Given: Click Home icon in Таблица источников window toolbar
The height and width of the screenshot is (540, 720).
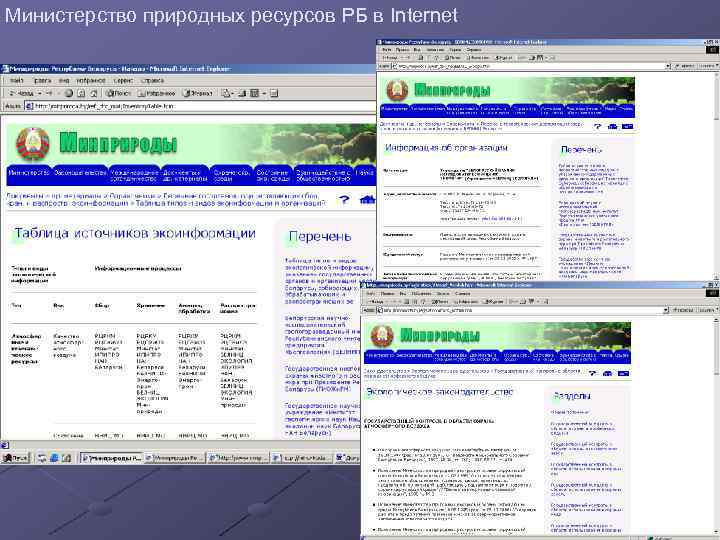Looking at the screenshot, I should point(94,93).
